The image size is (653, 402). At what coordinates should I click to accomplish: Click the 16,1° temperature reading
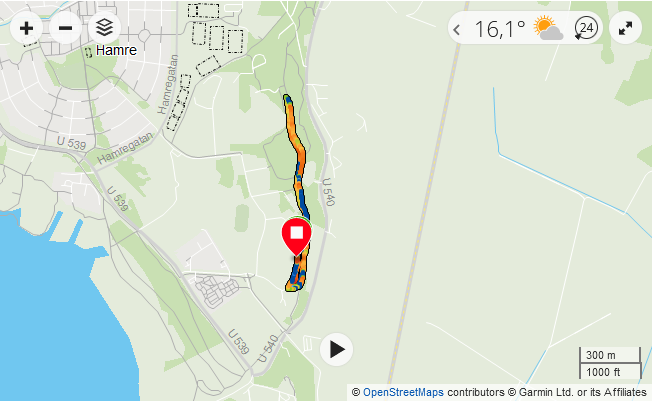[x=499, y=29]
